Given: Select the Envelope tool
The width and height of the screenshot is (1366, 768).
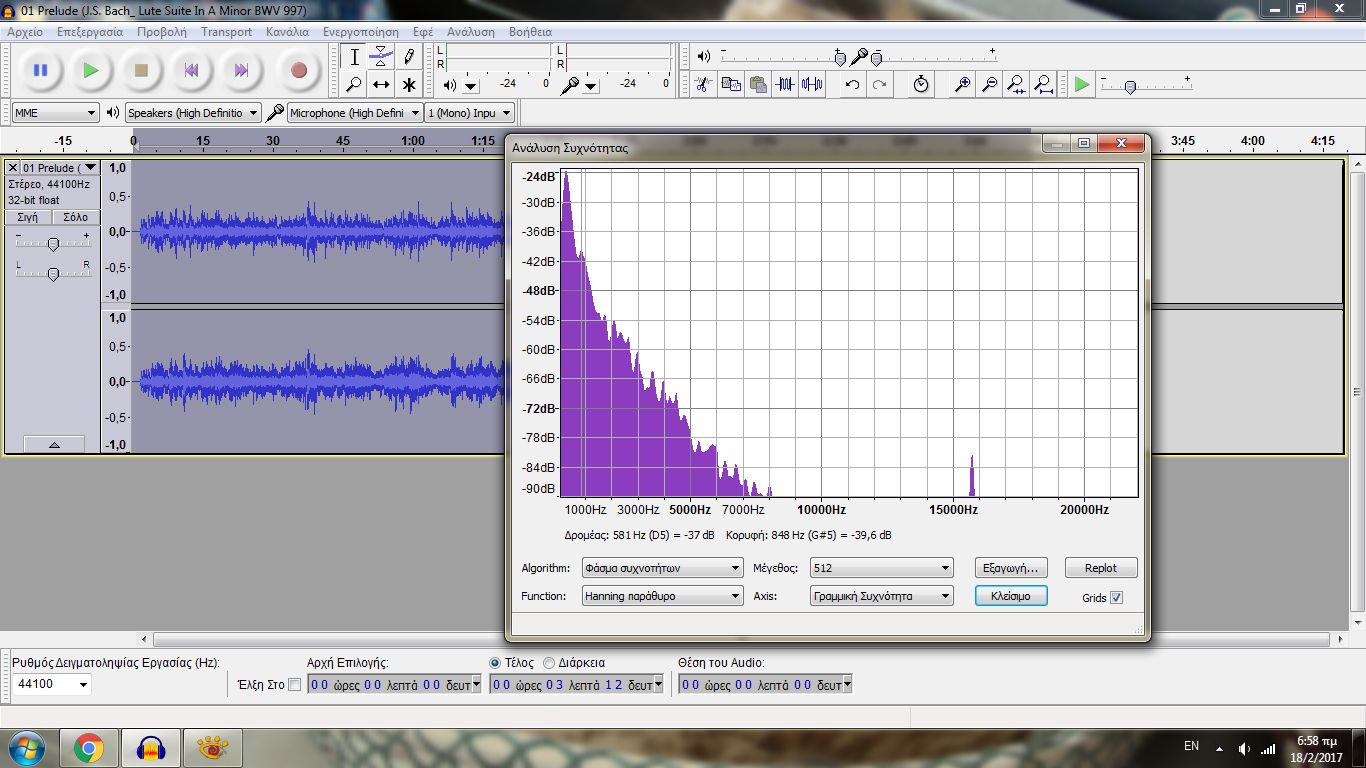Looking at the screenshot, I should pyautogui.click(x=381, y=56).
